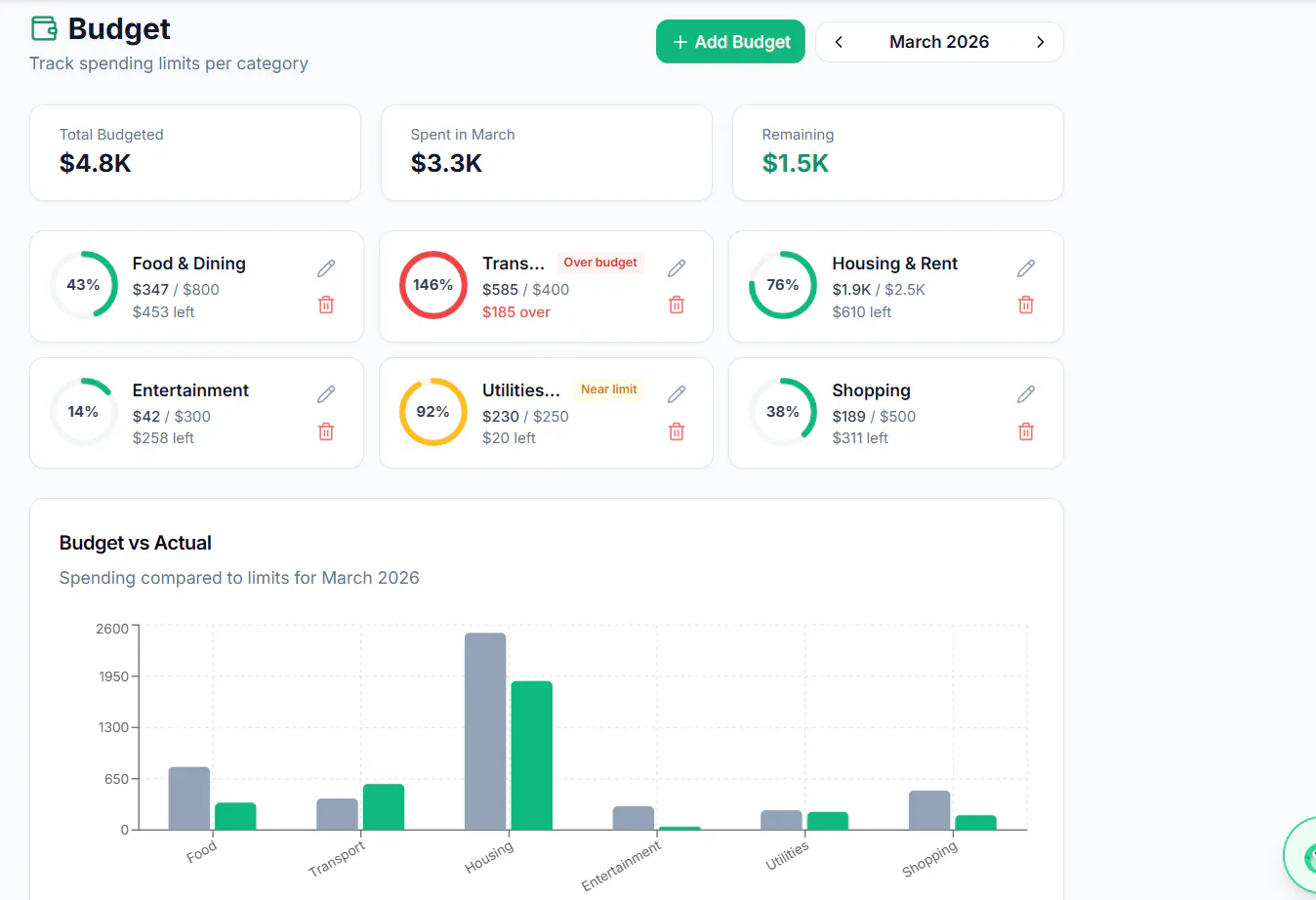Edit the Transport budget pencil icon
The height and width of the screenshot is (900, 1316).
coord(677,268)
